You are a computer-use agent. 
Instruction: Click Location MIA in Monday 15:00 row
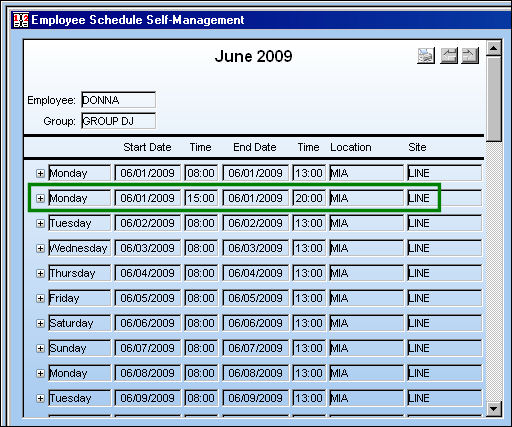pos(366,198)
